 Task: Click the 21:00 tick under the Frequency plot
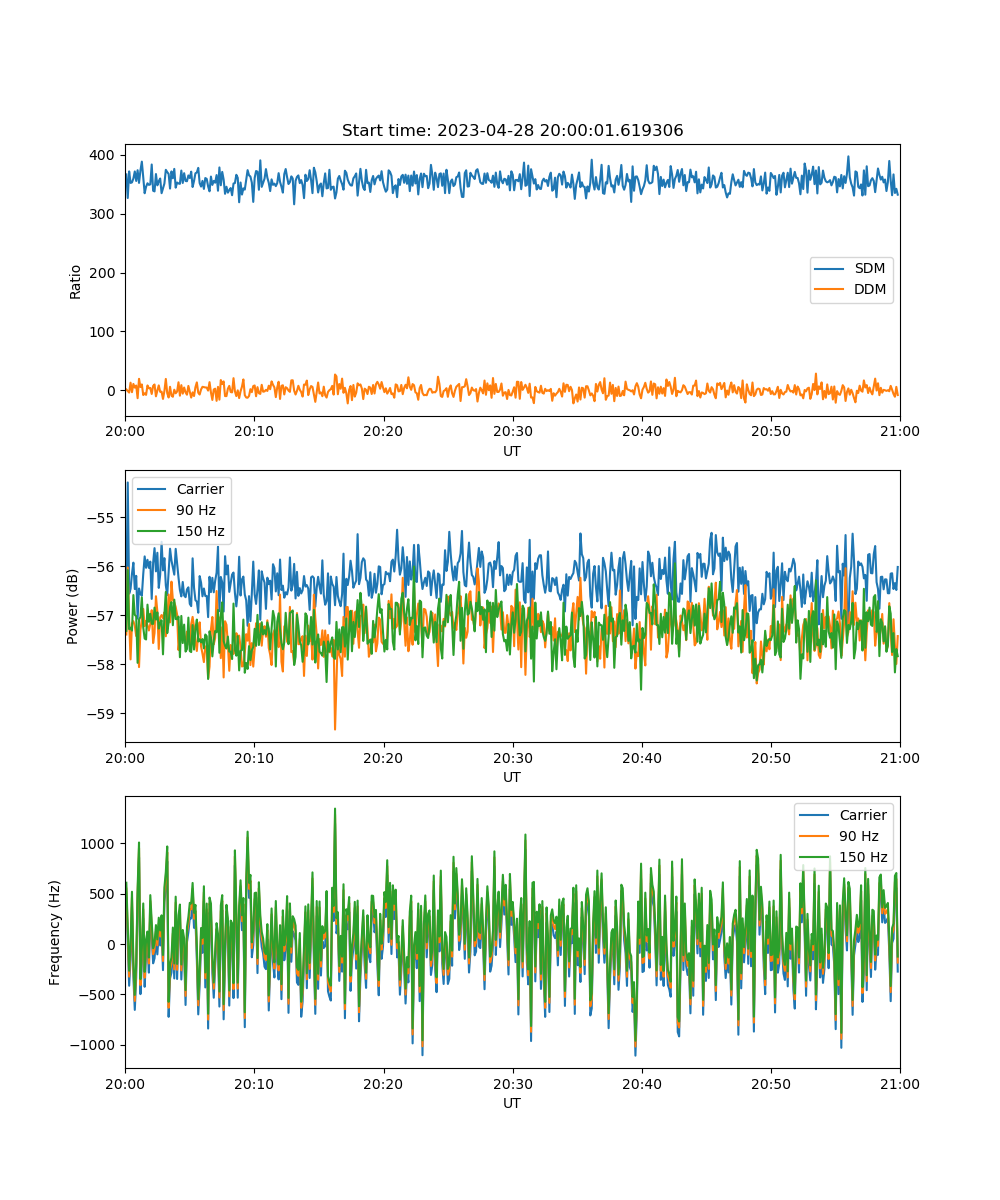tap(900, 1083)
